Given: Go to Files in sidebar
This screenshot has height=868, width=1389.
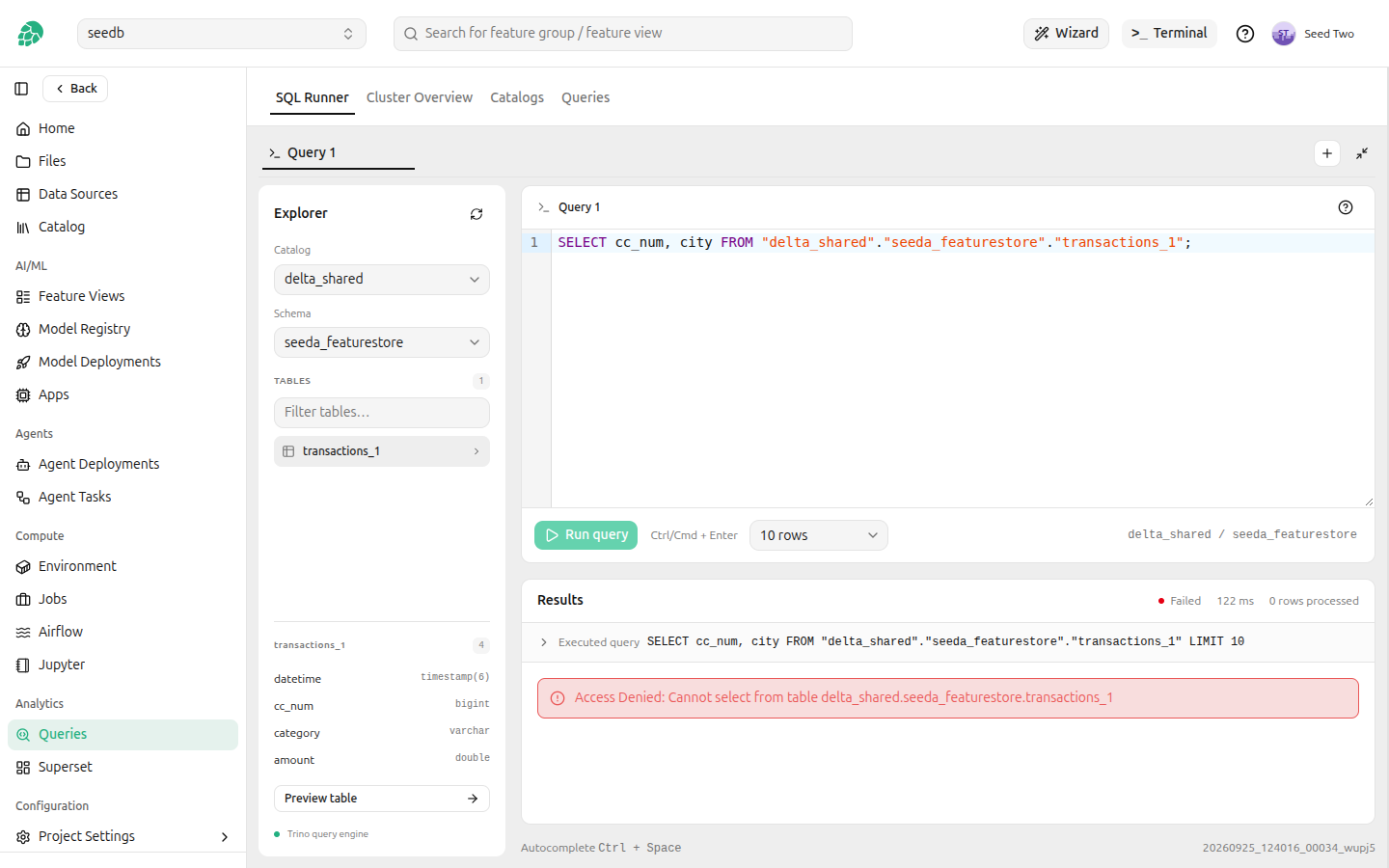Looking at the screenshot, I should [x=123, y=161].
